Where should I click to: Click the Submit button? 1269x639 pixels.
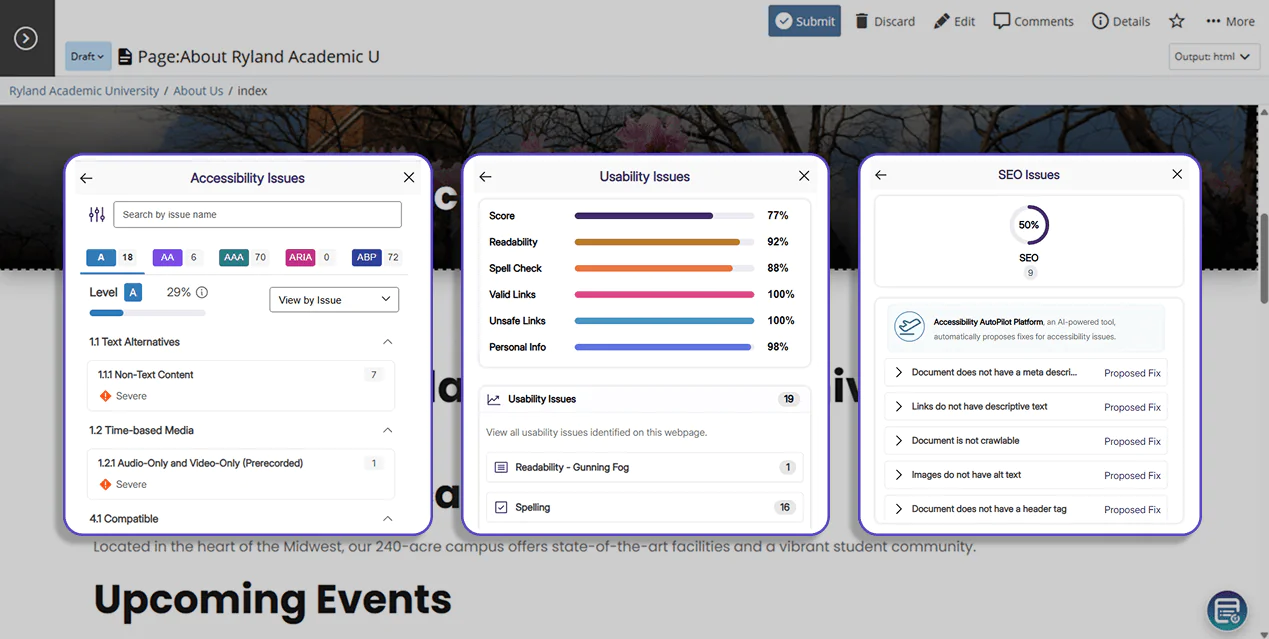pyautogui.click(x=804, y=20)
